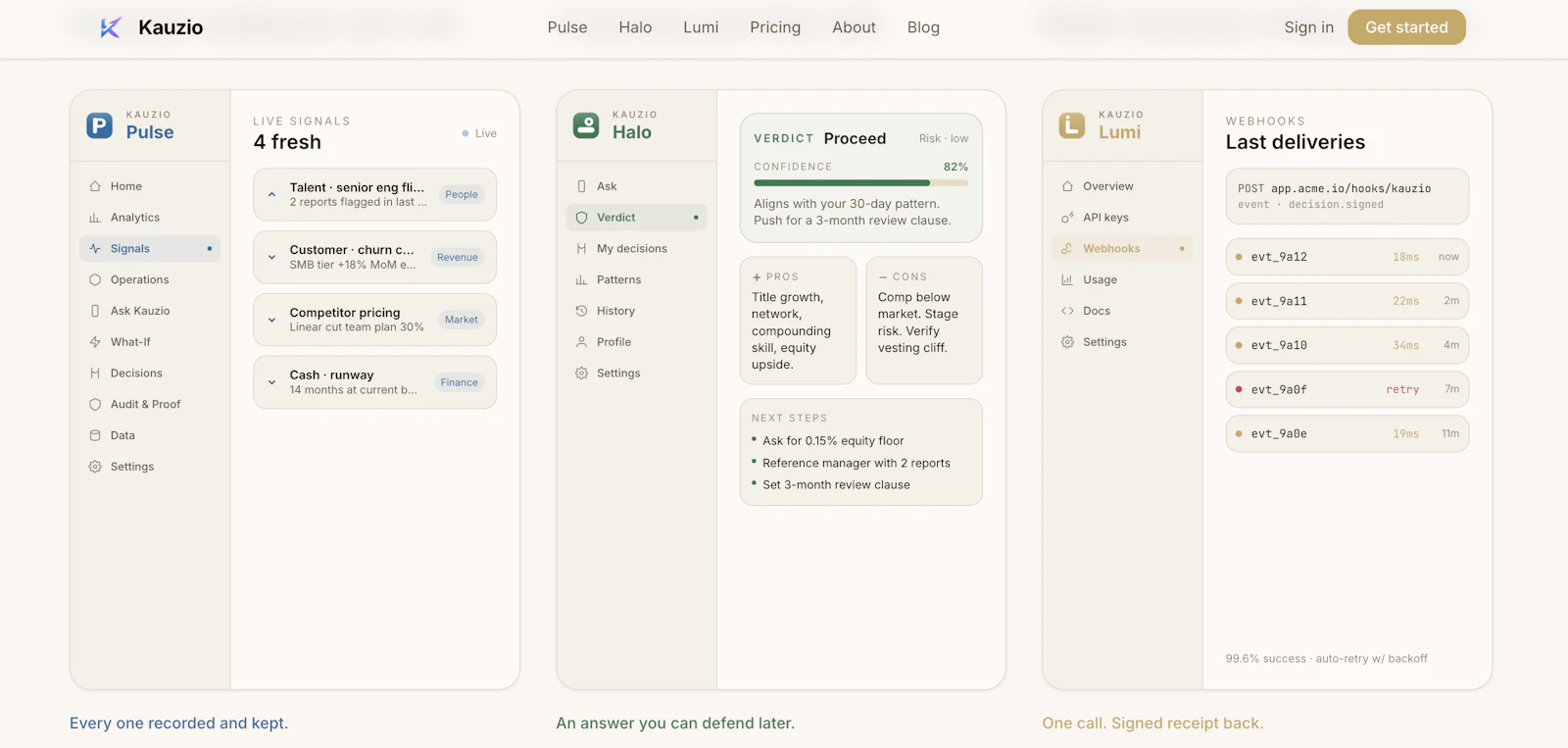1568x748 pixels.
Task: Click the API keys key icon
Action: pos(1067,218)
